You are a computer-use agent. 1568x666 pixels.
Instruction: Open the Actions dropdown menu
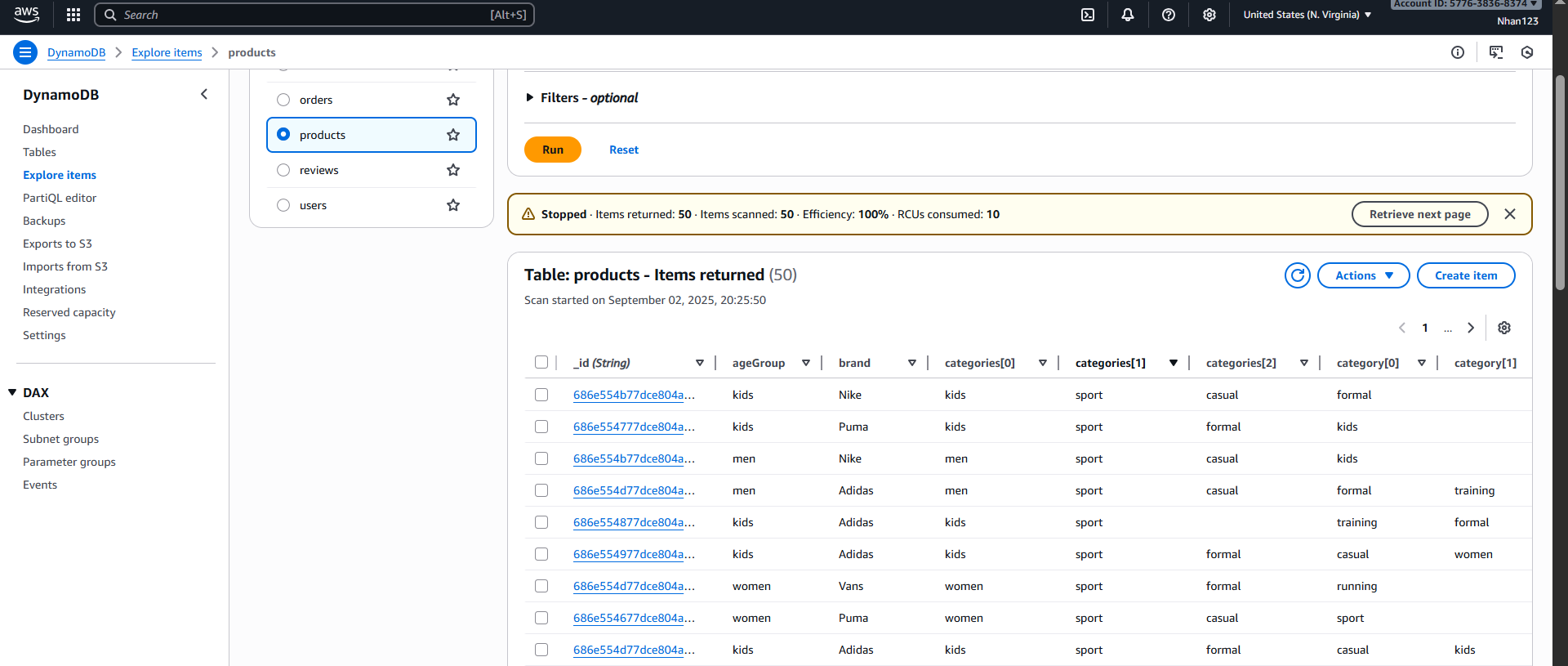click(x=1363, y=275)
